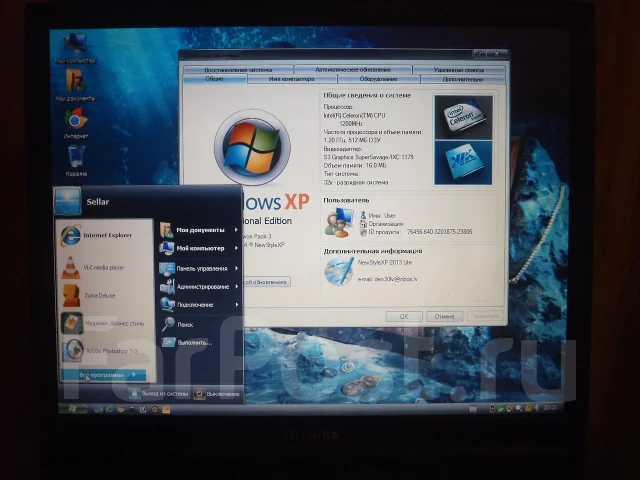Click 'NewStyleXP-2013 Lite' text

385,262
